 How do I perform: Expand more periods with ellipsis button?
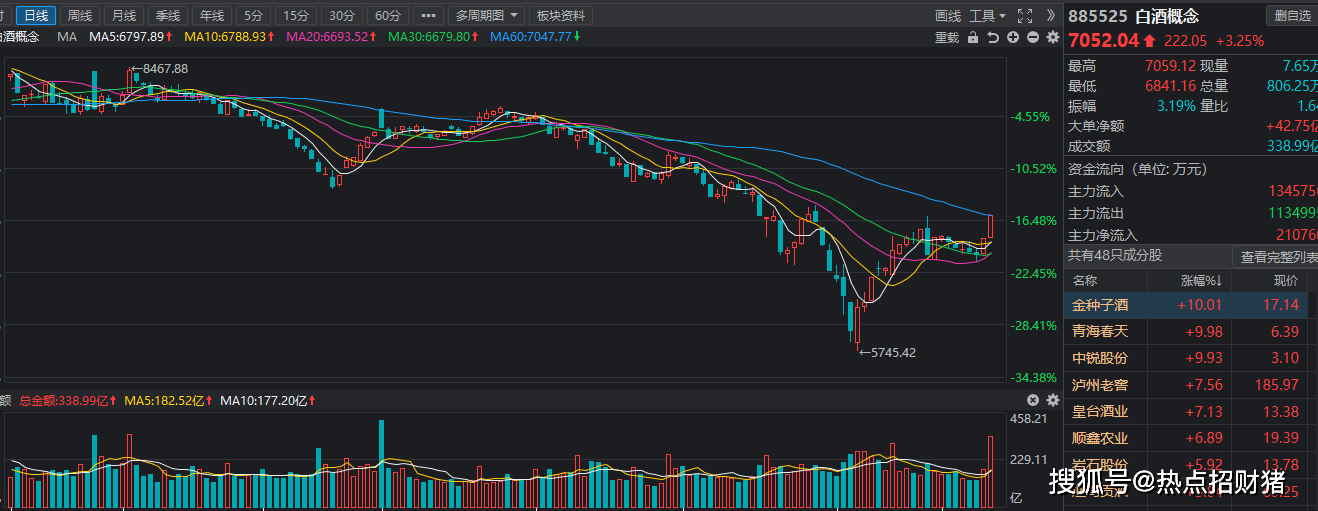click(x=428, y=16)
